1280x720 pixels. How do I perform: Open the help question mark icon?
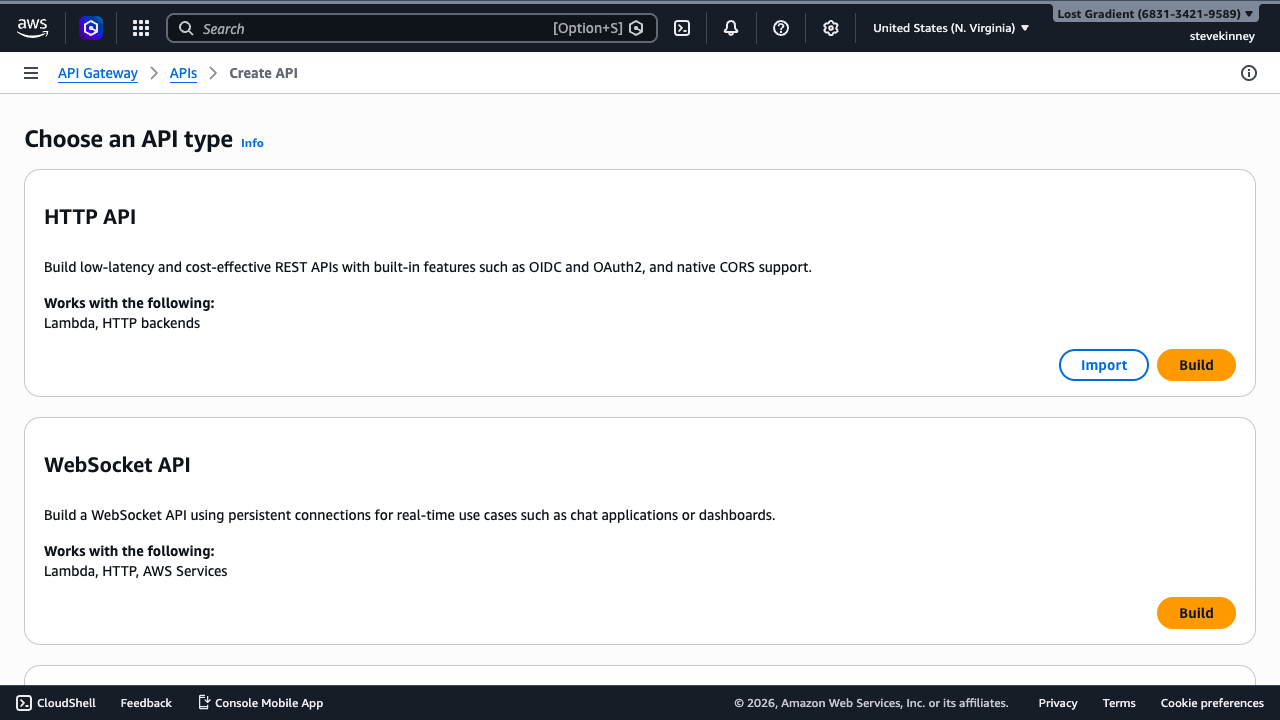click(x=781, y=28)
